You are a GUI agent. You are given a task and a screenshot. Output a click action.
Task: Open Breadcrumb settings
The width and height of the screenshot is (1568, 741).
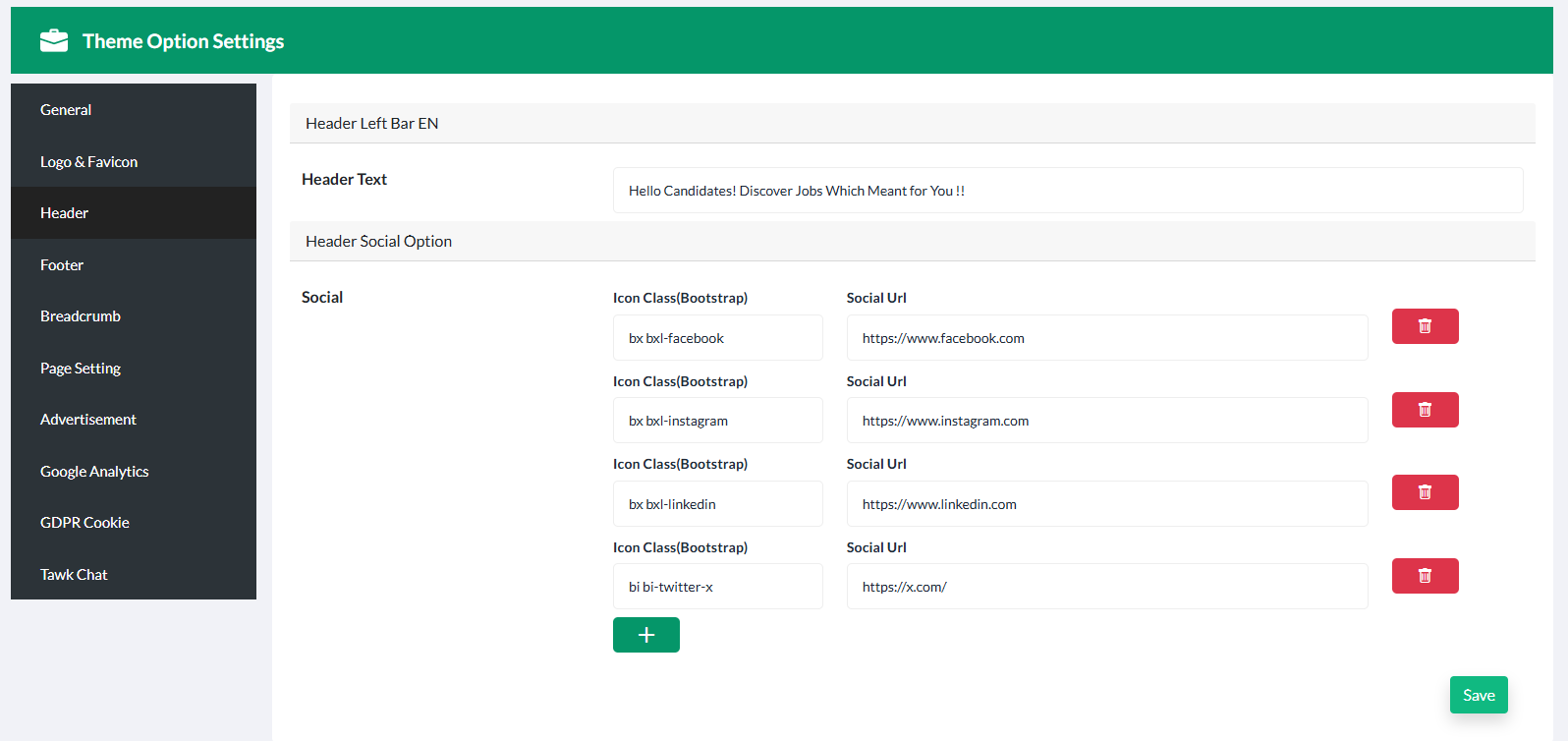tap(81, 316)
